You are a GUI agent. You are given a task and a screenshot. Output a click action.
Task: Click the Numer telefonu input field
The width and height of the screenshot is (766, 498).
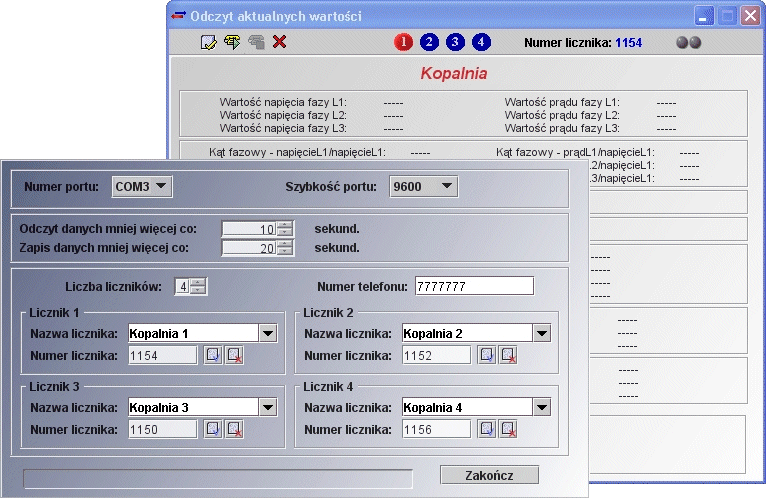tap(474, 286)
